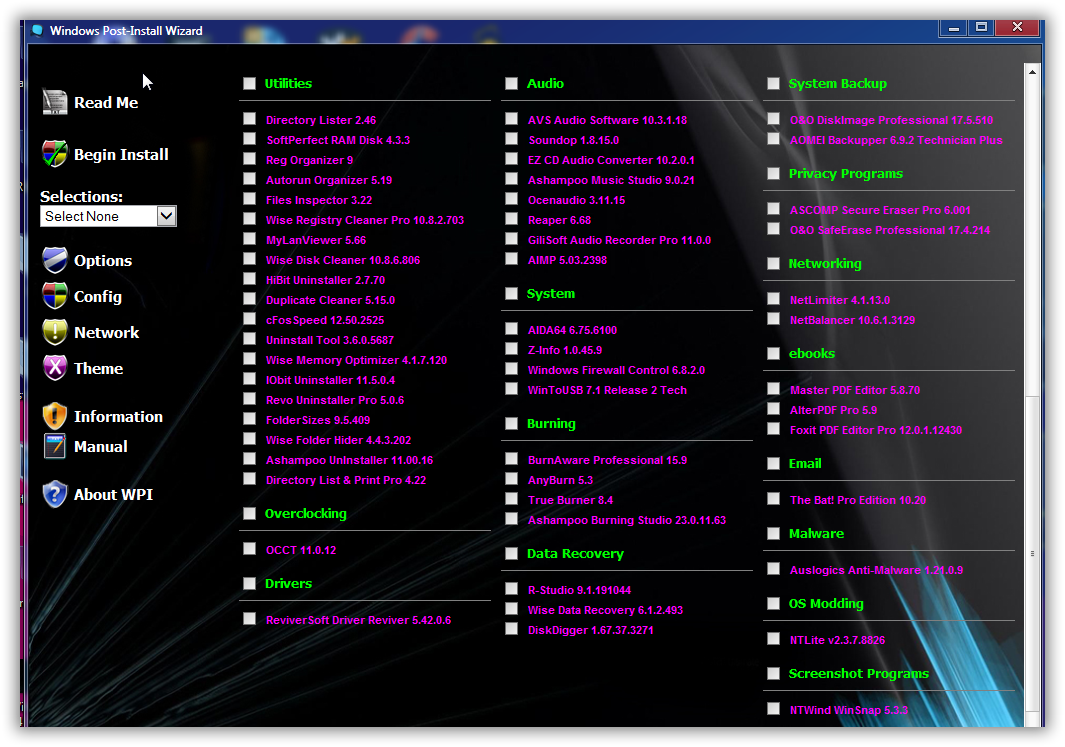Open the Selections dropdown arrow
The height and width of the screenshot is (747, 1065).
pos(166,216)
